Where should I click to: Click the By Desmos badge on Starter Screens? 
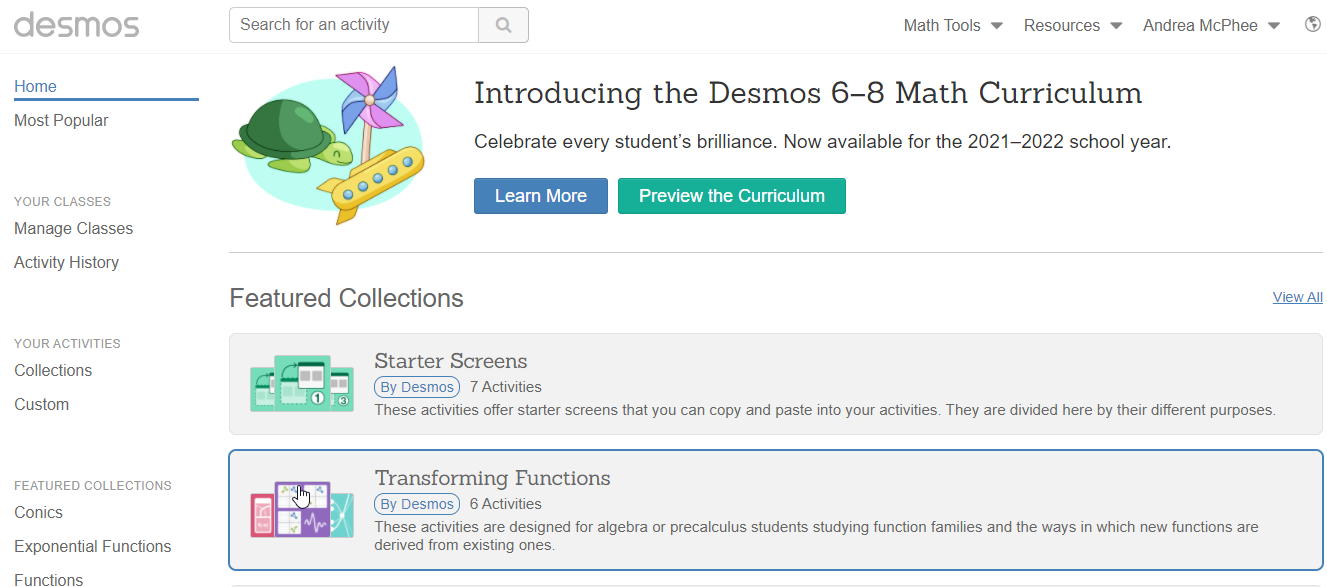click(x=416, y=387)
